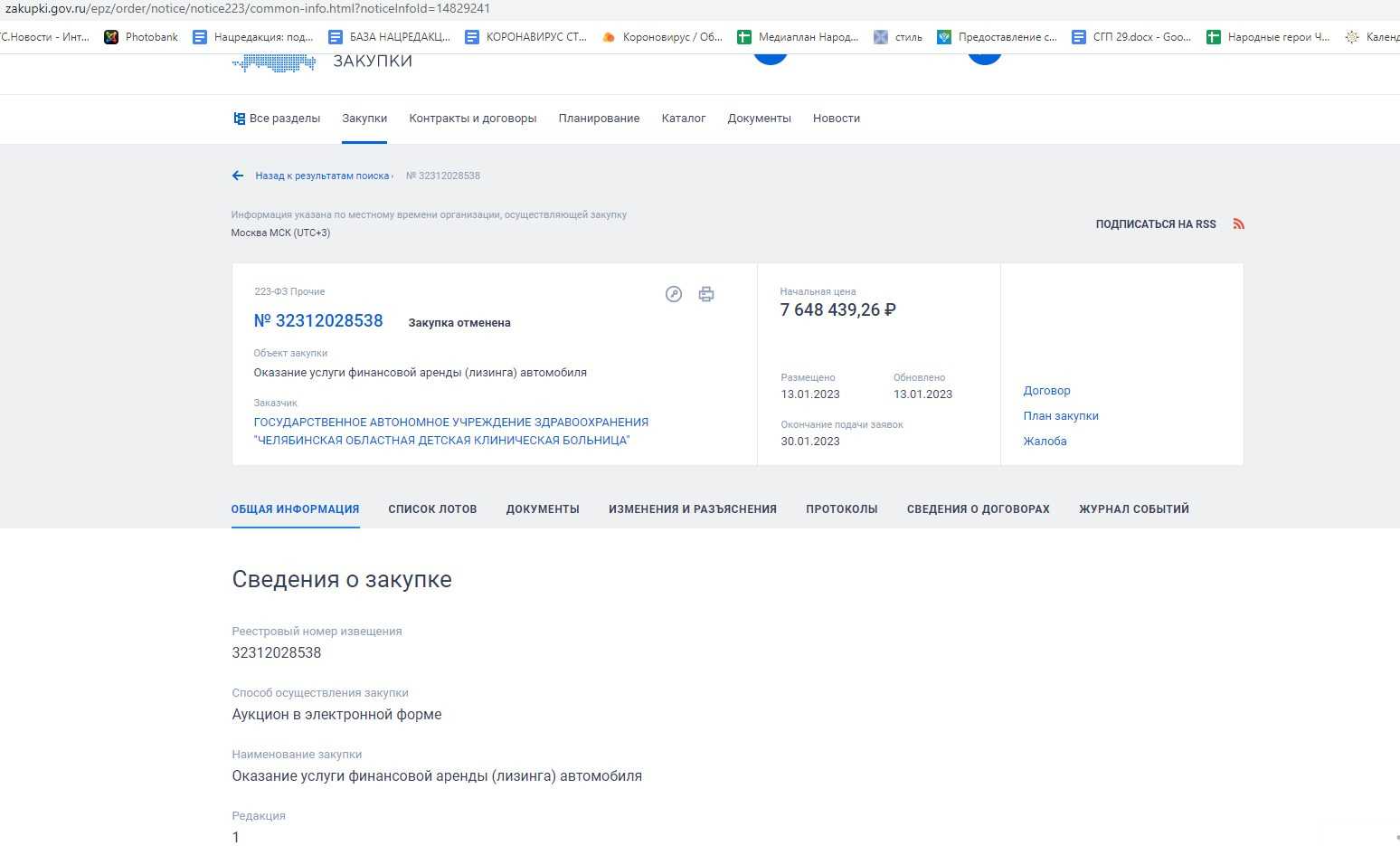The width and height of the screenshot is (1400, 846).
Task: Click the orange RSS feed icon
Action: click(x=1239, y=224)
